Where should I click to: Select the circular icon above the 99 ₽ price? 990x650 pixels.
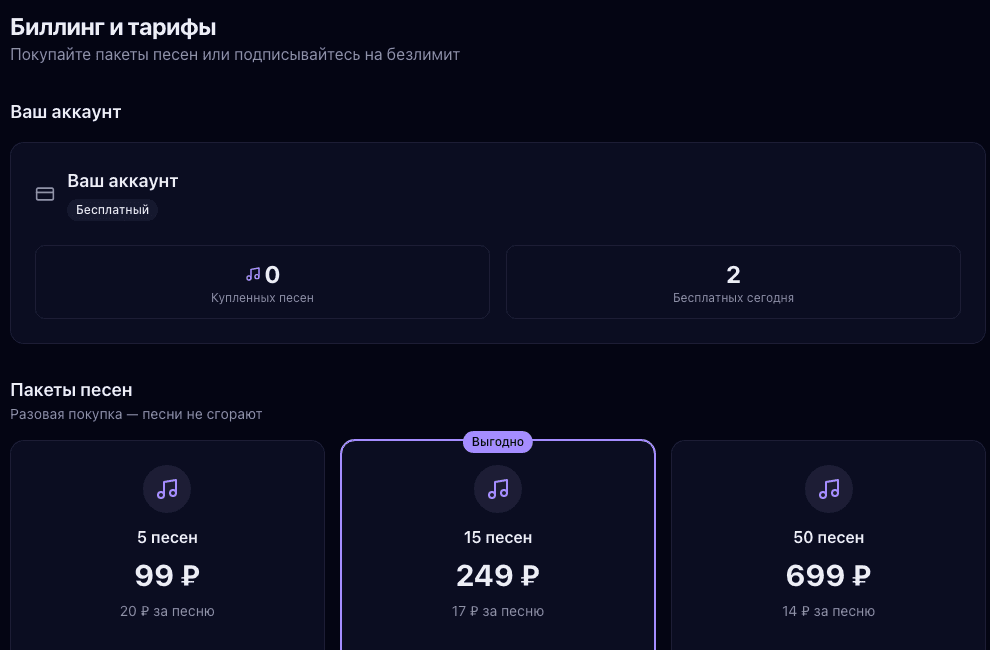(x=167, y=489)
